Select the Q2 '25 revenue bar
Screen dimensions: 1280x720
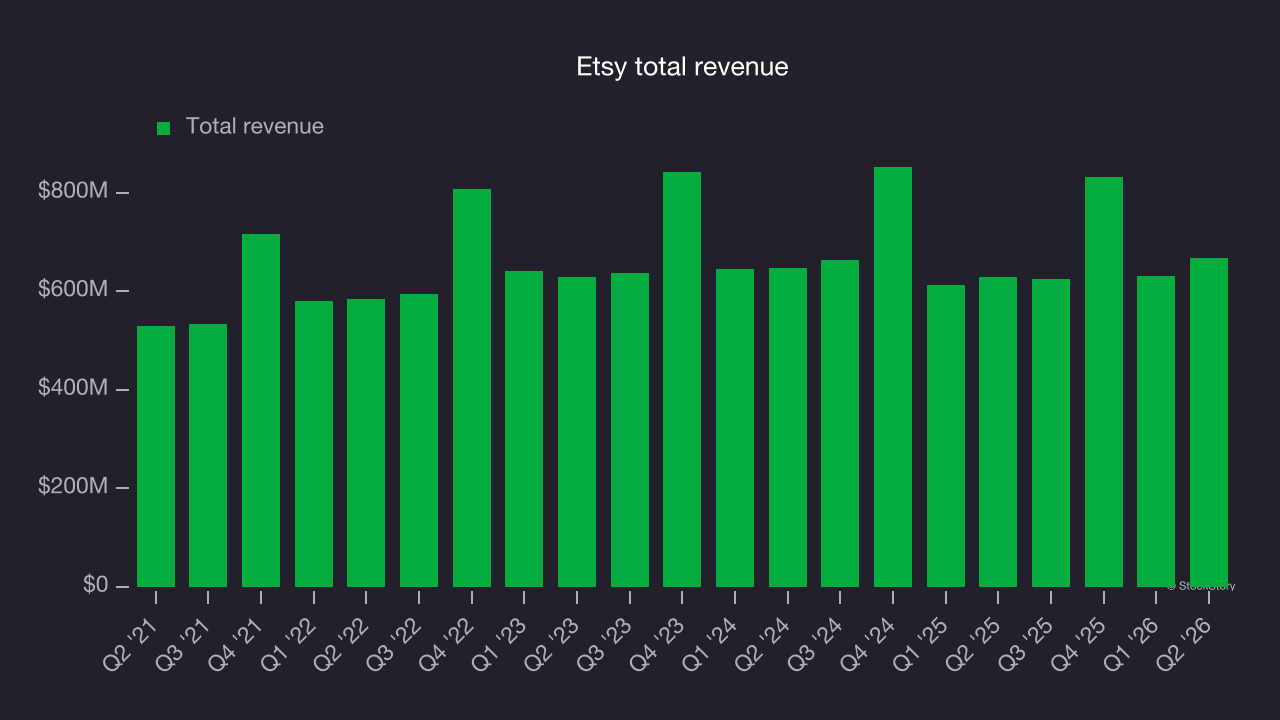tap(998, 432)
